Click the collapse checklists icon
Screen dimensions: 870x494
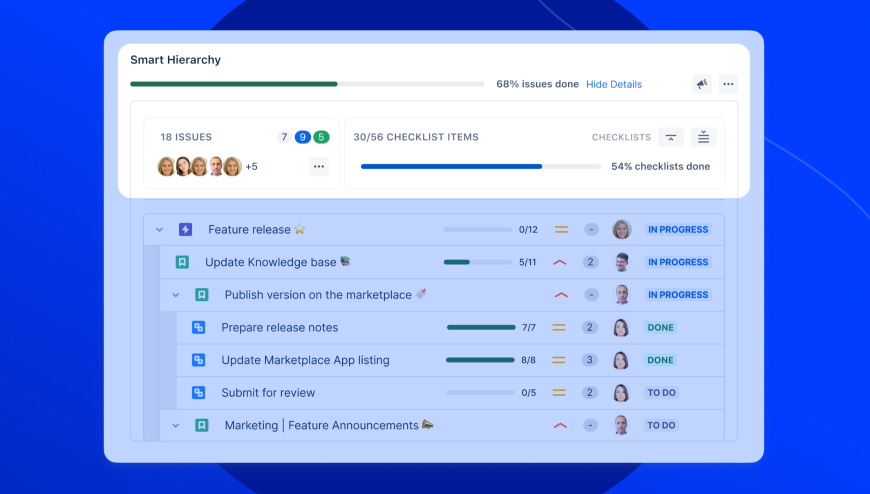(670, 137)
